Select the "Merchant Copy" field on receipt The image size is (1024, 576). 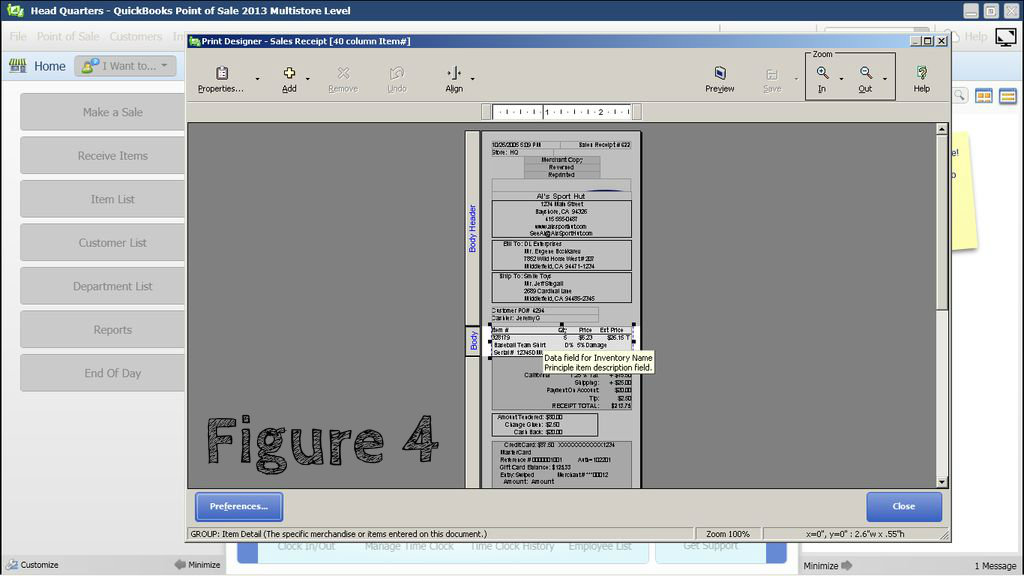(x=562, y=159)
